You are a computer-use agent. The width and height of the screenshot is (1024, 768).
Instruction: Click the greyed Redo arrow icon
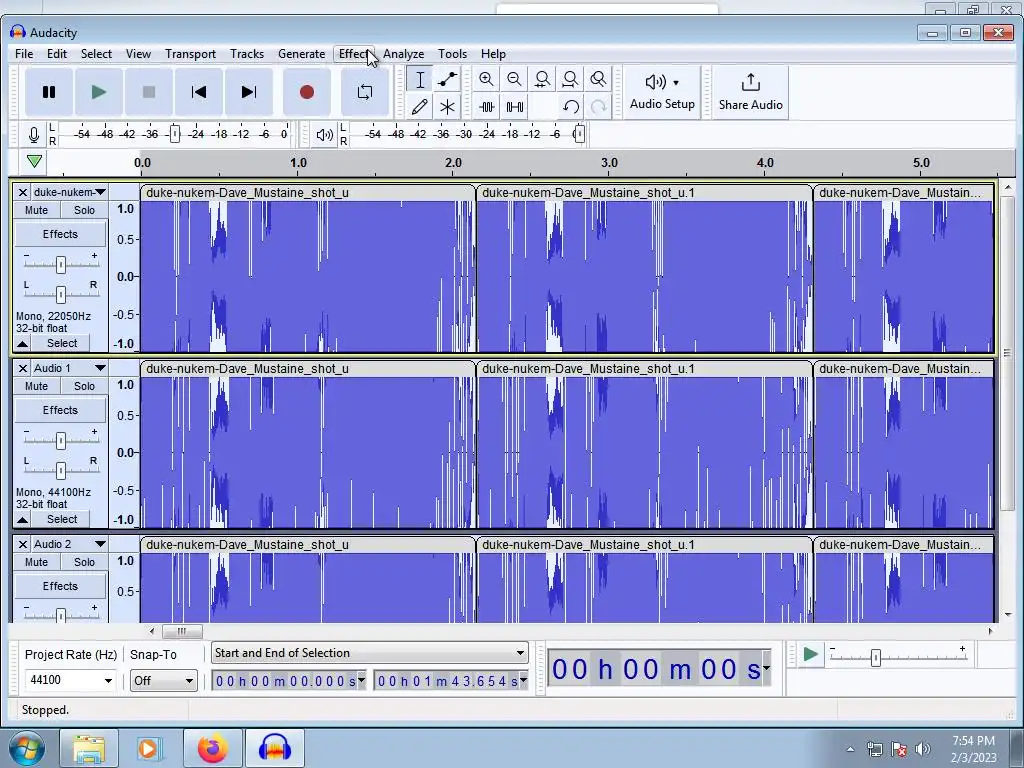(x=598, y=106)
